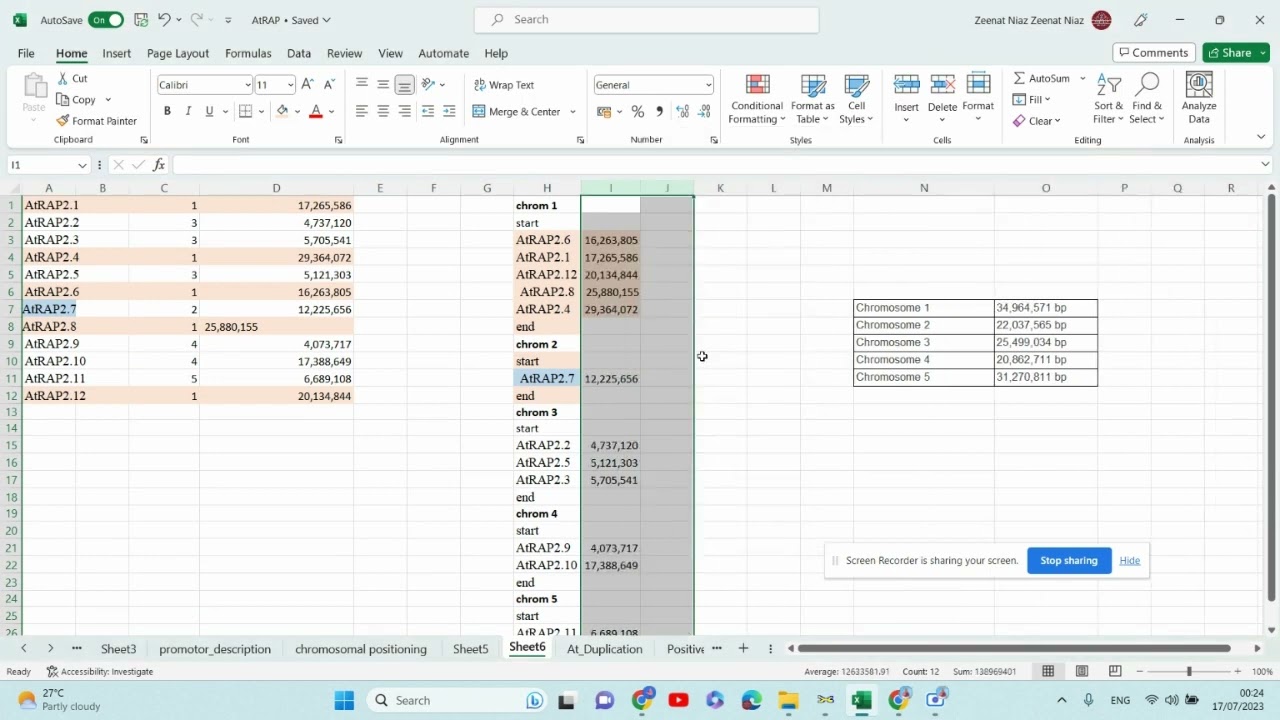Click the Insert cells icon
The image size is (1280, 720).
point(906,86)
